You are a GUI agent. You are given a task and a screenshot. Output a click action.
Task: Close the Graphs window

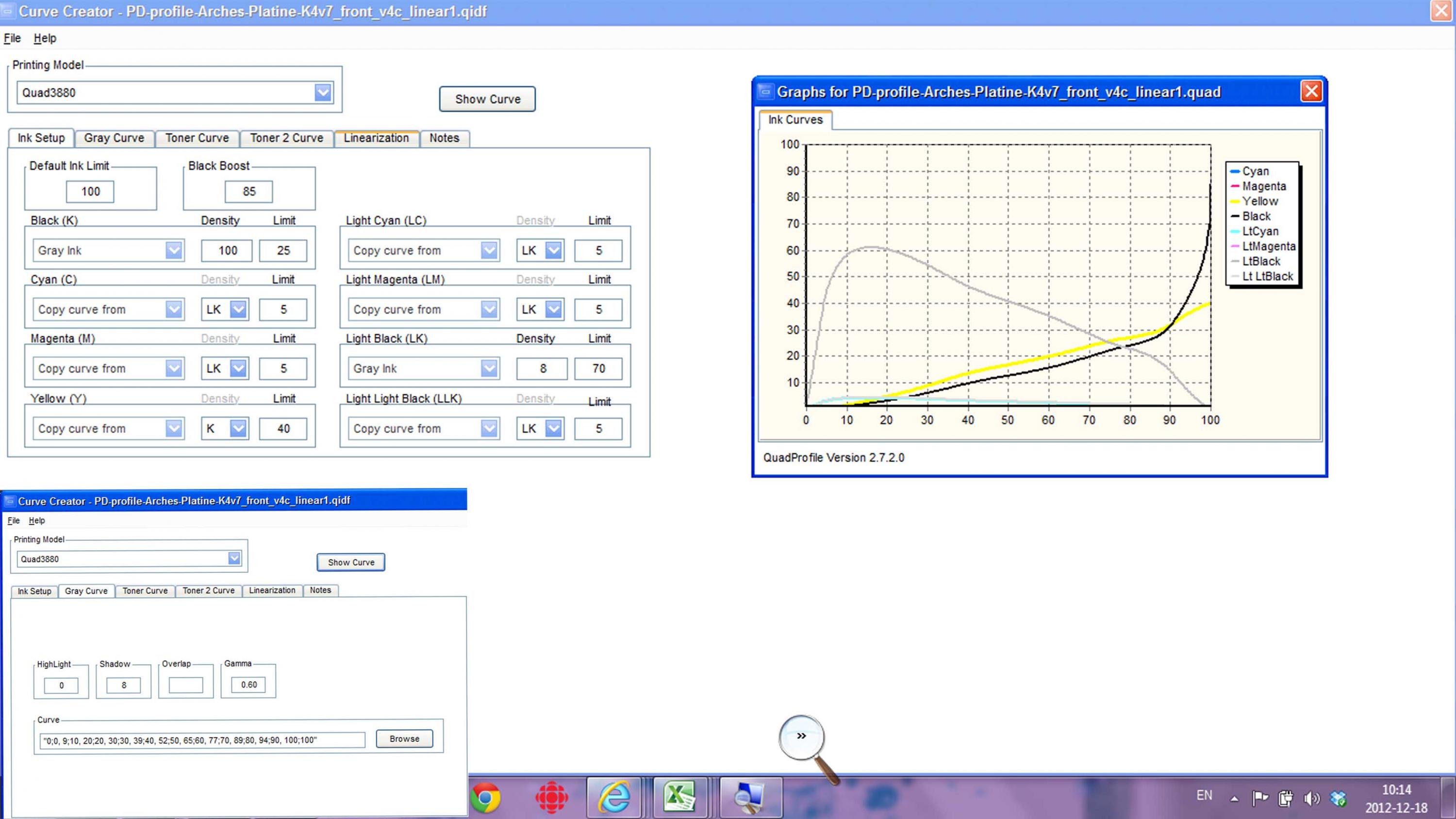(x=1311, y=91)
